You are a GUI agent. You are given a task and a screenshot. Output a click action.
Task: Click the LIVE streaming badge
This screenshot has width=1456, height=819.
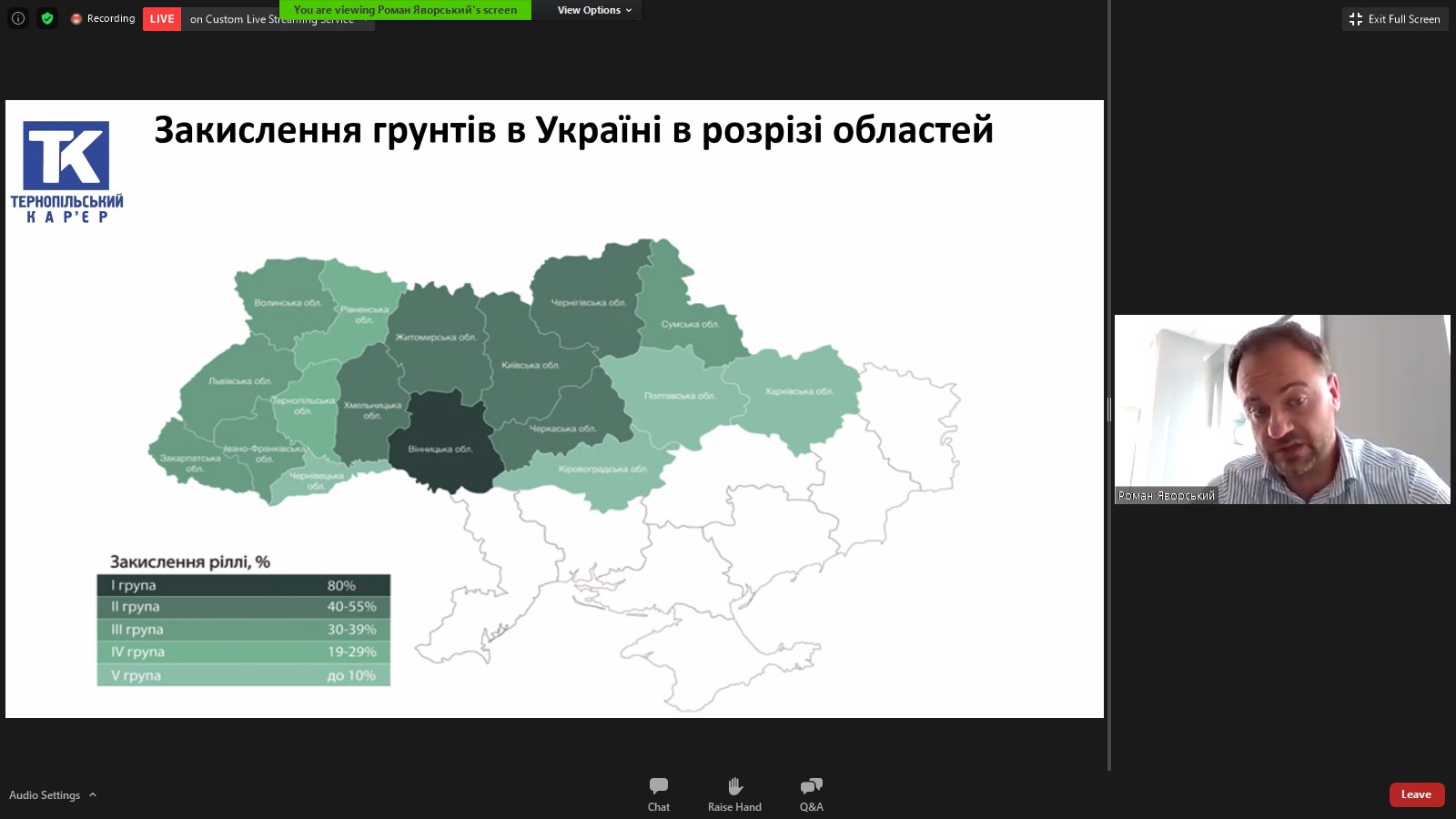[162, 19]
